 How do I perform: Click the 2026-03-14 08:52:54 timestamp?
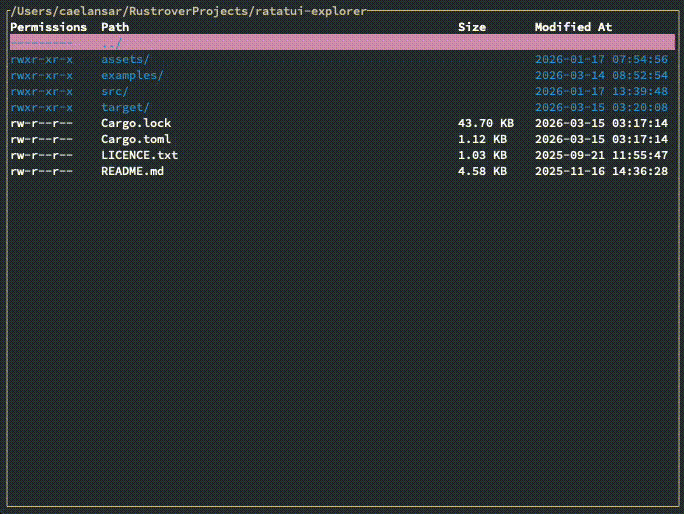point(602,75)
